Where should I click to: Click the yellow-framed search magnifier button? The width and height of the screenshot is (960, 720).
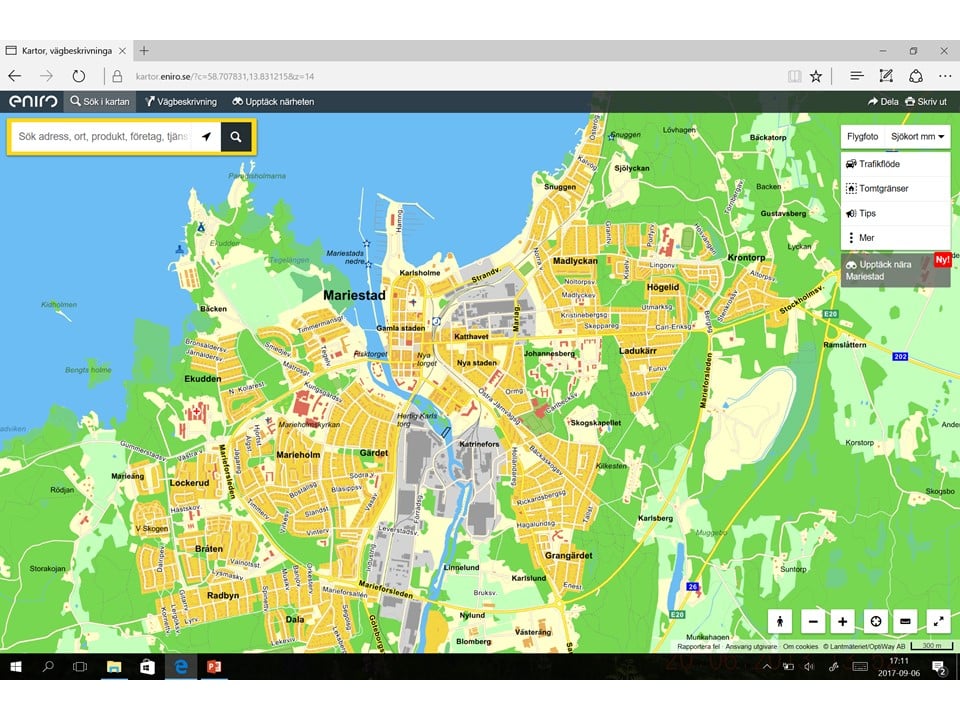(236, 137)
